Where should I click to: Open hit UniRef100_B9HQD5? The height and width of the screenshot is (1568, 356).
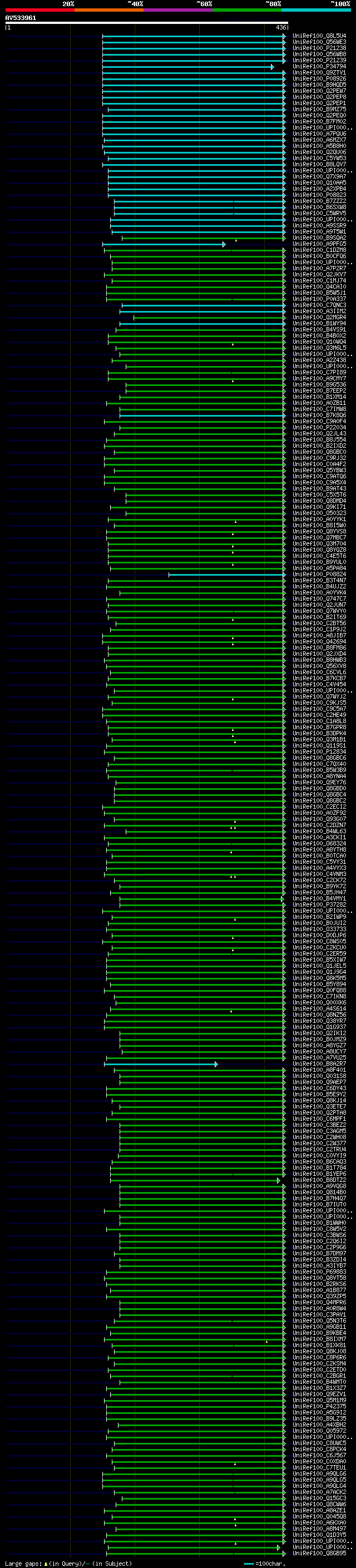click(319, 85)
